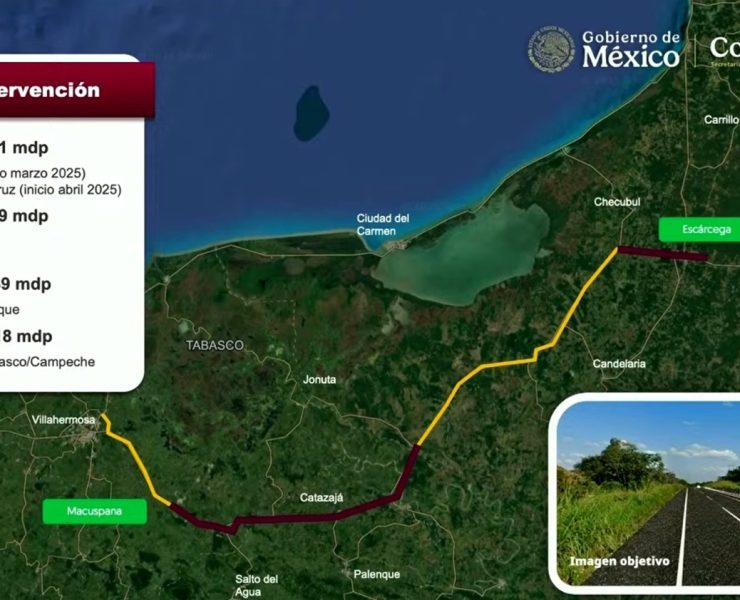Click the Ciudad del Carmen map label
Screen dimensions: 740x600
point(384,225)
